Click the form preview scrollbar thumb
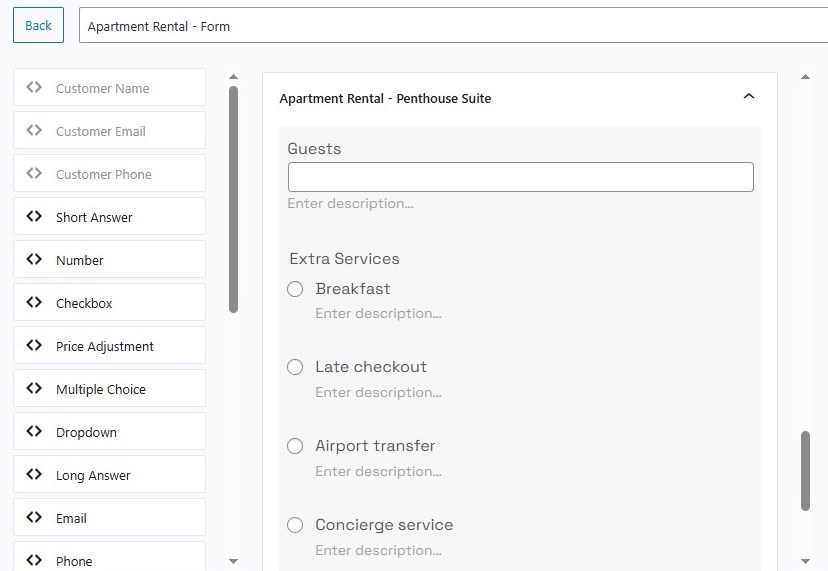This screenshot has height=571, width=828. pos(805,471)
